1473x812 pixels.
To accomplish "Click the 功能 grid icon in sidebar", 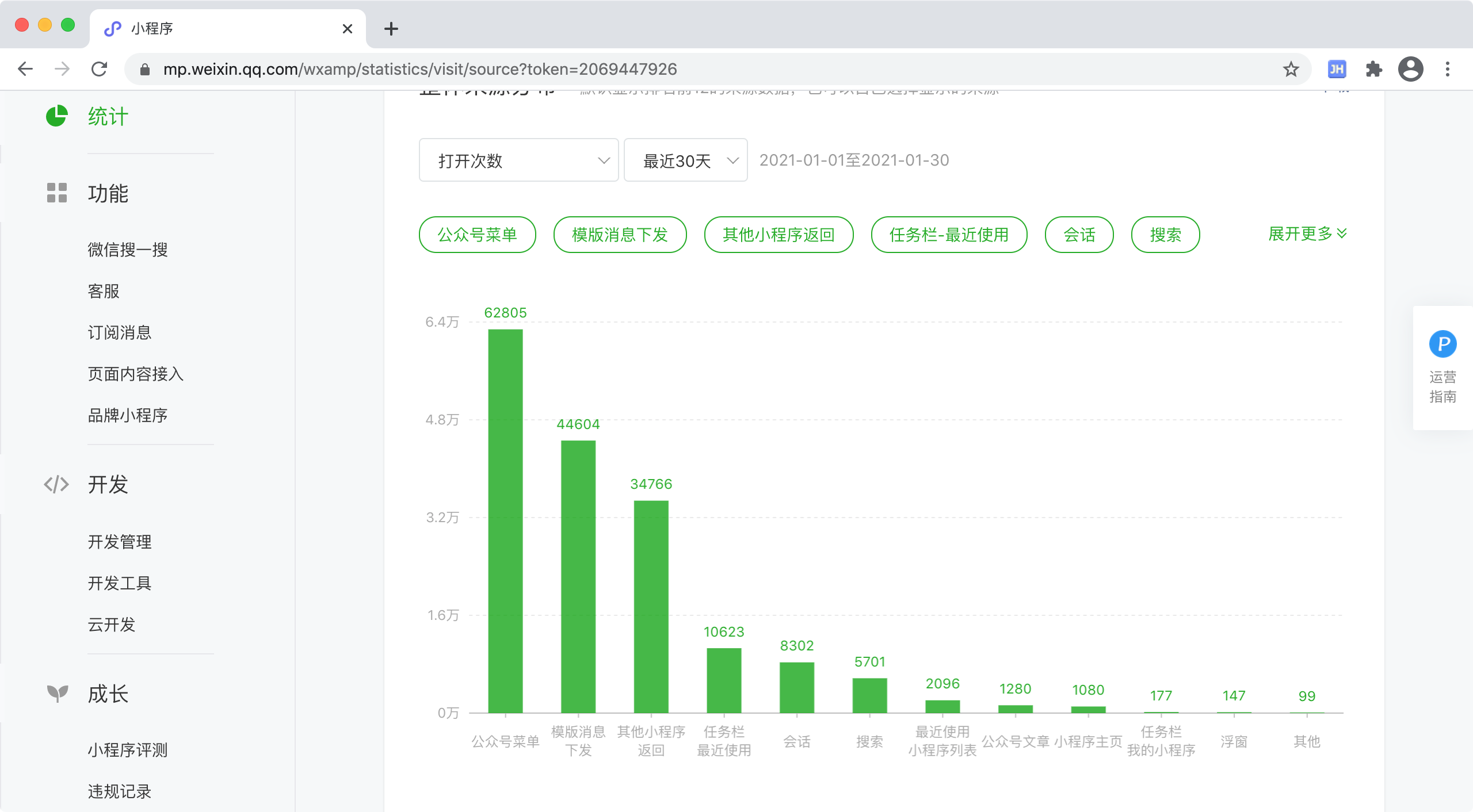I will click(56, 193).
